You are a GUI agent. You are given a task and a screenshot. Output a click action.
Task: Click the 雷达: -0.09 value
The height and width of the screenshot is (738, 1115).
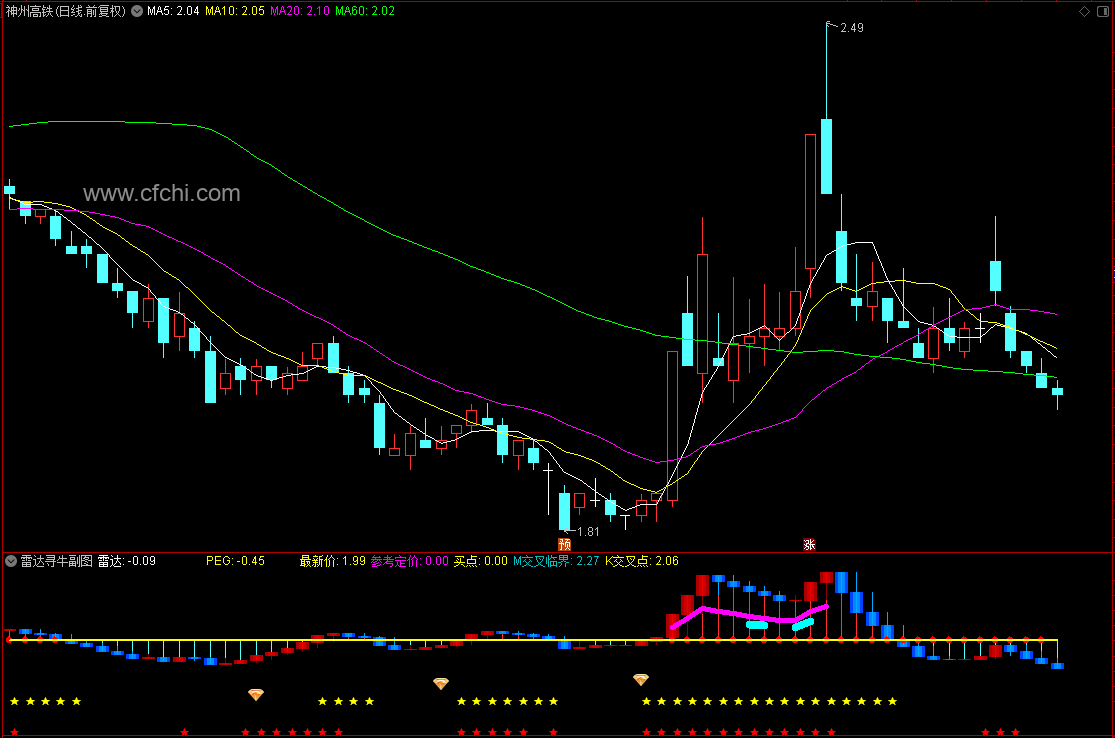[127, 561]
